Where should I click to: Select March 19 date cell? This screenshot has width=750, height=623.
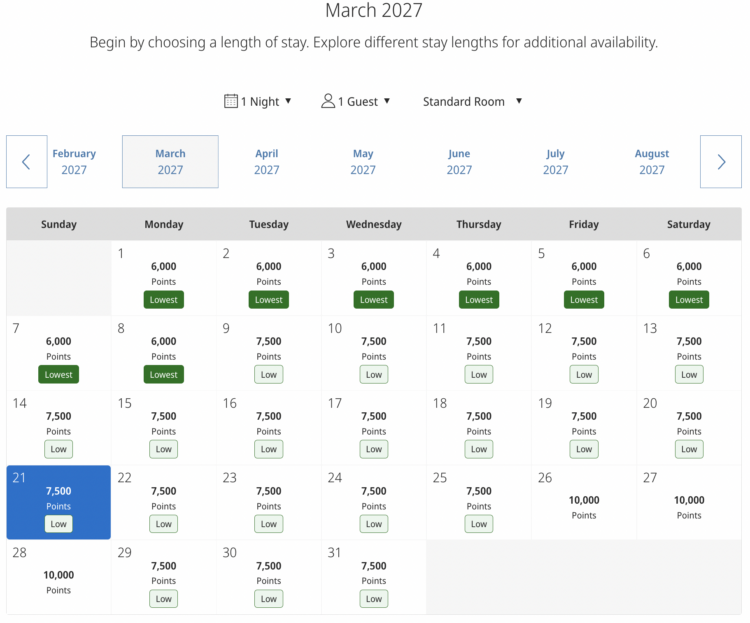584,428
